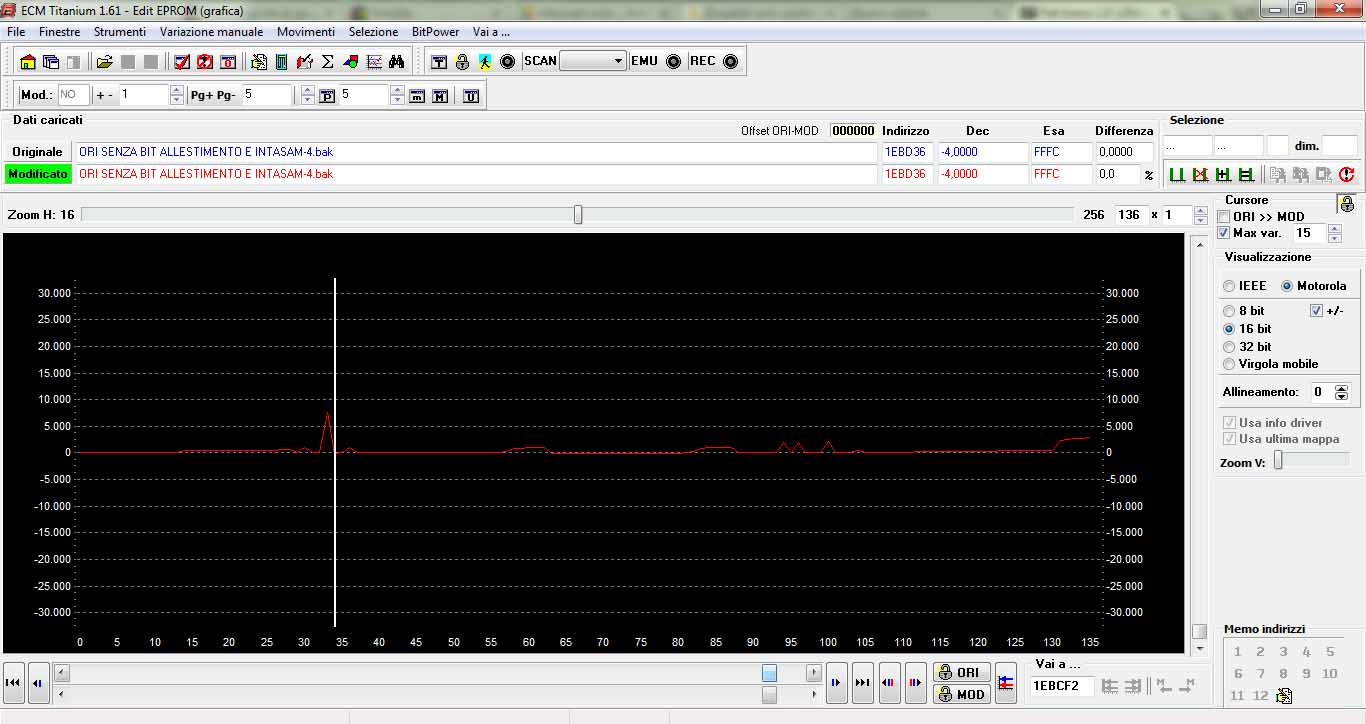Click the binoculars search icon

(x=396, y=62)
